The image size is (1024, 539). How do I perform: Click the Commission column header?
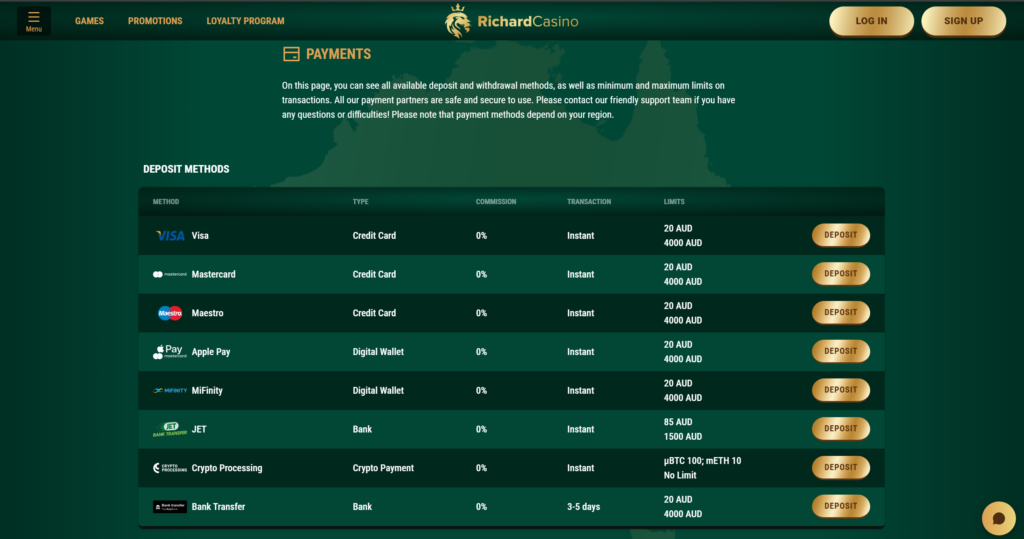(x=496, y=202)
